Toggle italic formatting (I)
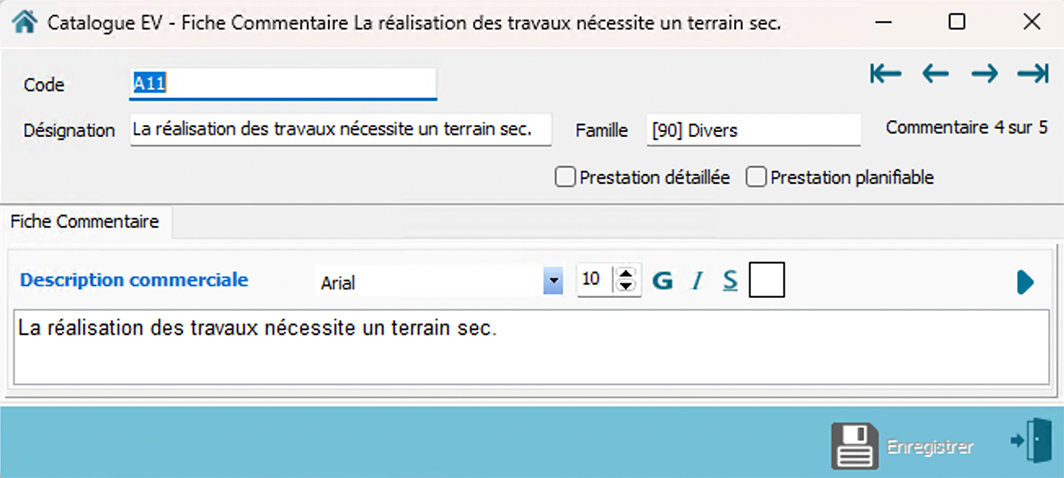This screenshot has width=1064, height=478. (697, 281)
